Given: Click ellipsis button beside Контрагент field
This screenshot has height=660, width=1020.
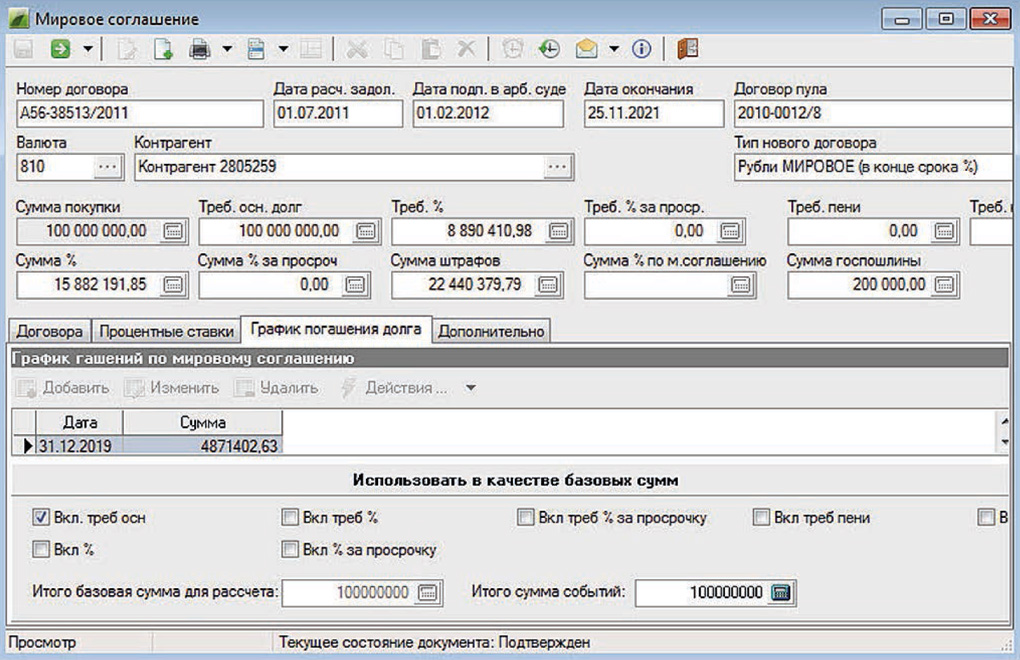Looking at the screenshot, I should [x=558, y=167].
